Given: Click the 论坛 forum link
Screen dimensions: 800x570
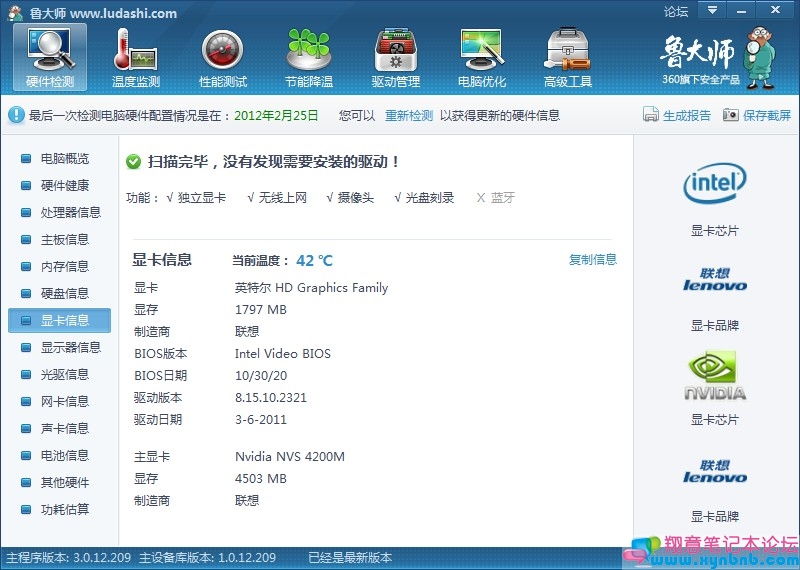Looking at the screenshot, I should [676, 11].
